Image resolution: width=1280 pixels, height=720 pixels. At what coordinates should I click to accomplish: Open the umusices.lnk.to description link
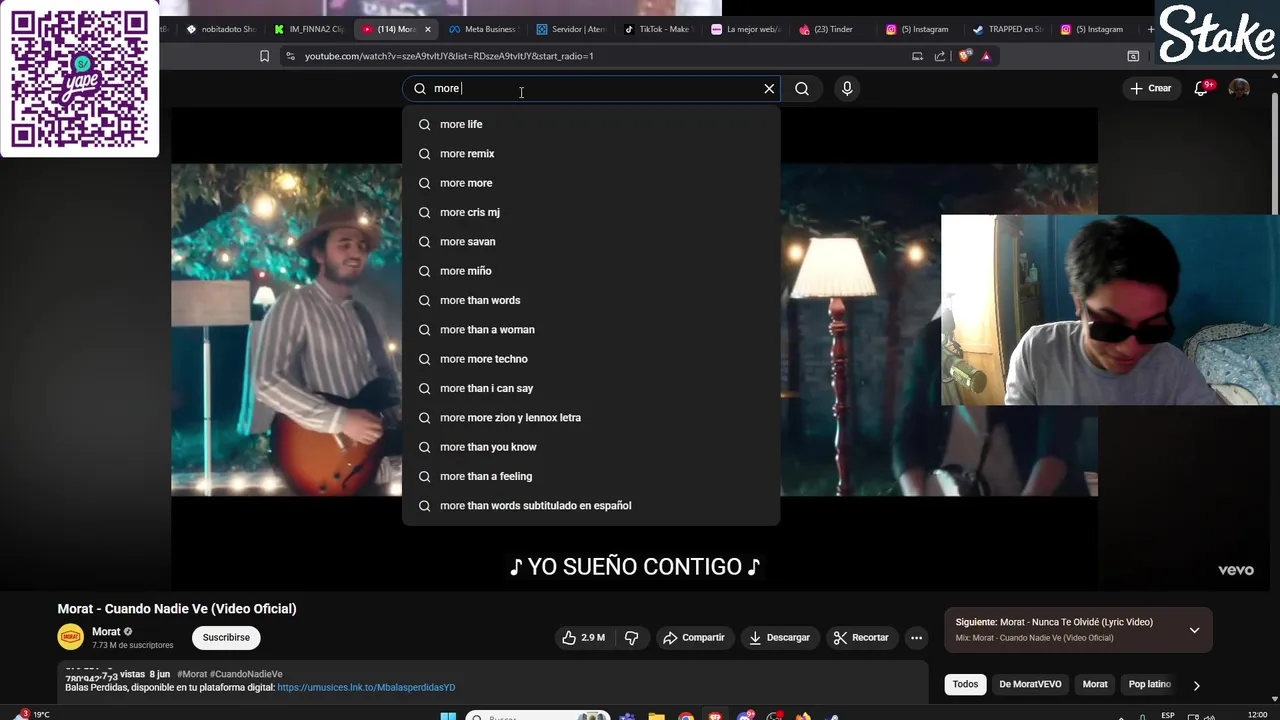click(x=366, y=688)
